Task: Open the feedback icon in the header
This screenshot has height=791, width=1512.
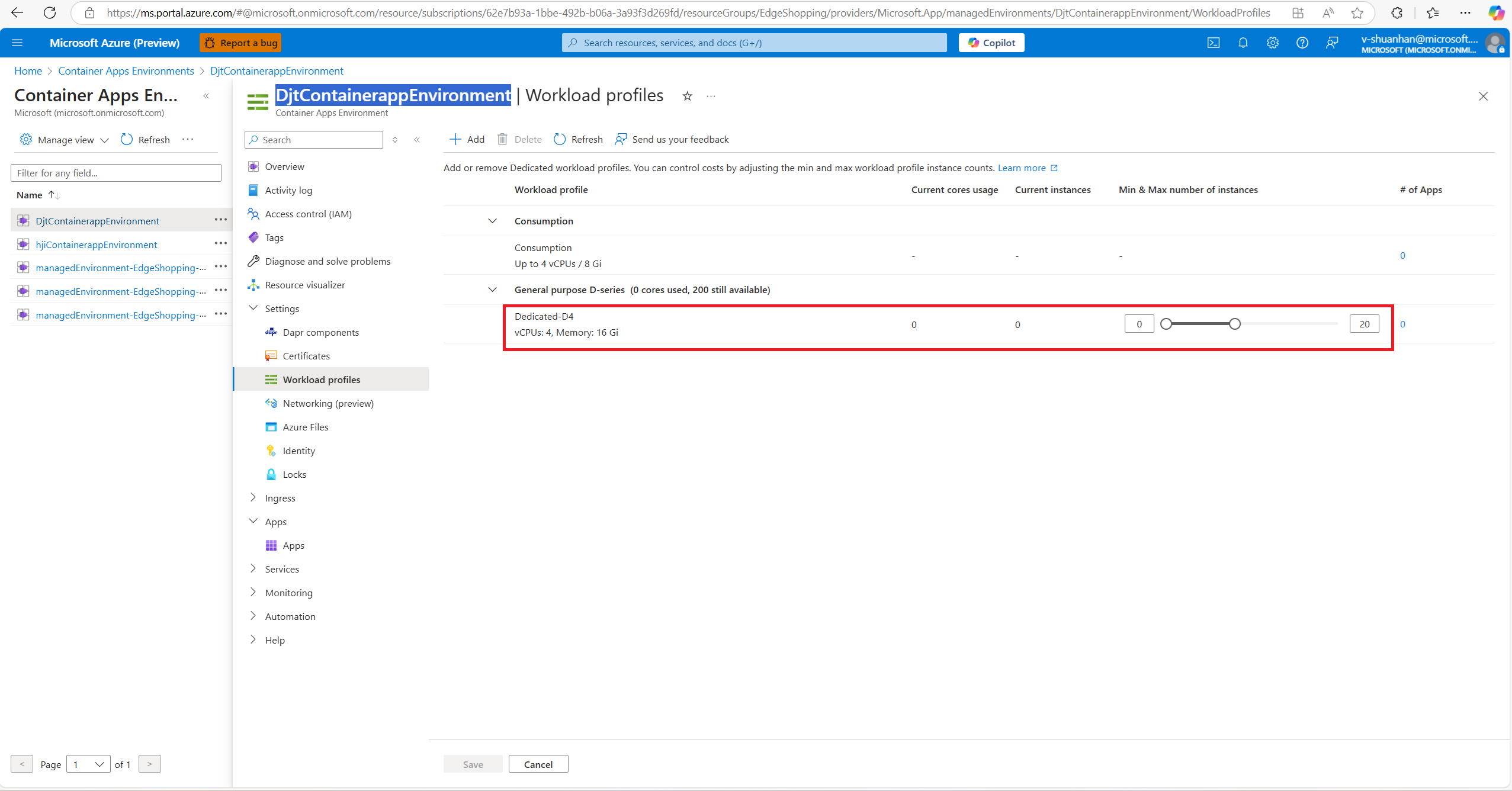Action: [1332, 43]
